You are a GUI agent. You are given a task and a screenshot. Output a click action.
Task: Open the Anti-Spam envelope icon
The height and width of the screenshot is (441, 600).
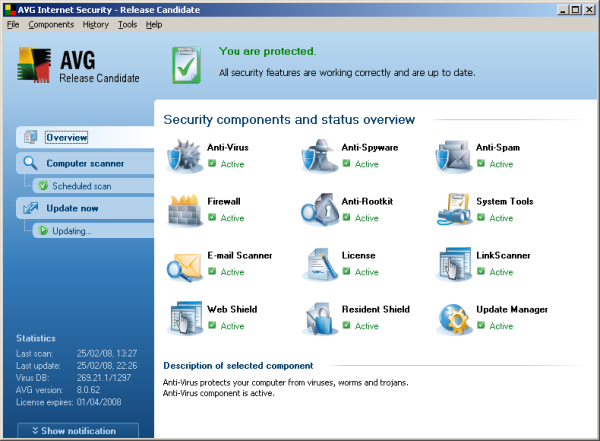pyautogui.click(x=454, y=156)
